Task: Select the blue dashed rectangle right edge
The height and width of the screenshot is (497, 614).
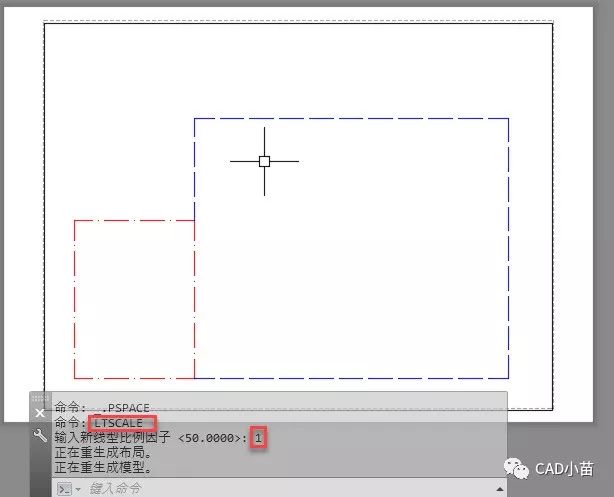Action: [x=508, y=250]
